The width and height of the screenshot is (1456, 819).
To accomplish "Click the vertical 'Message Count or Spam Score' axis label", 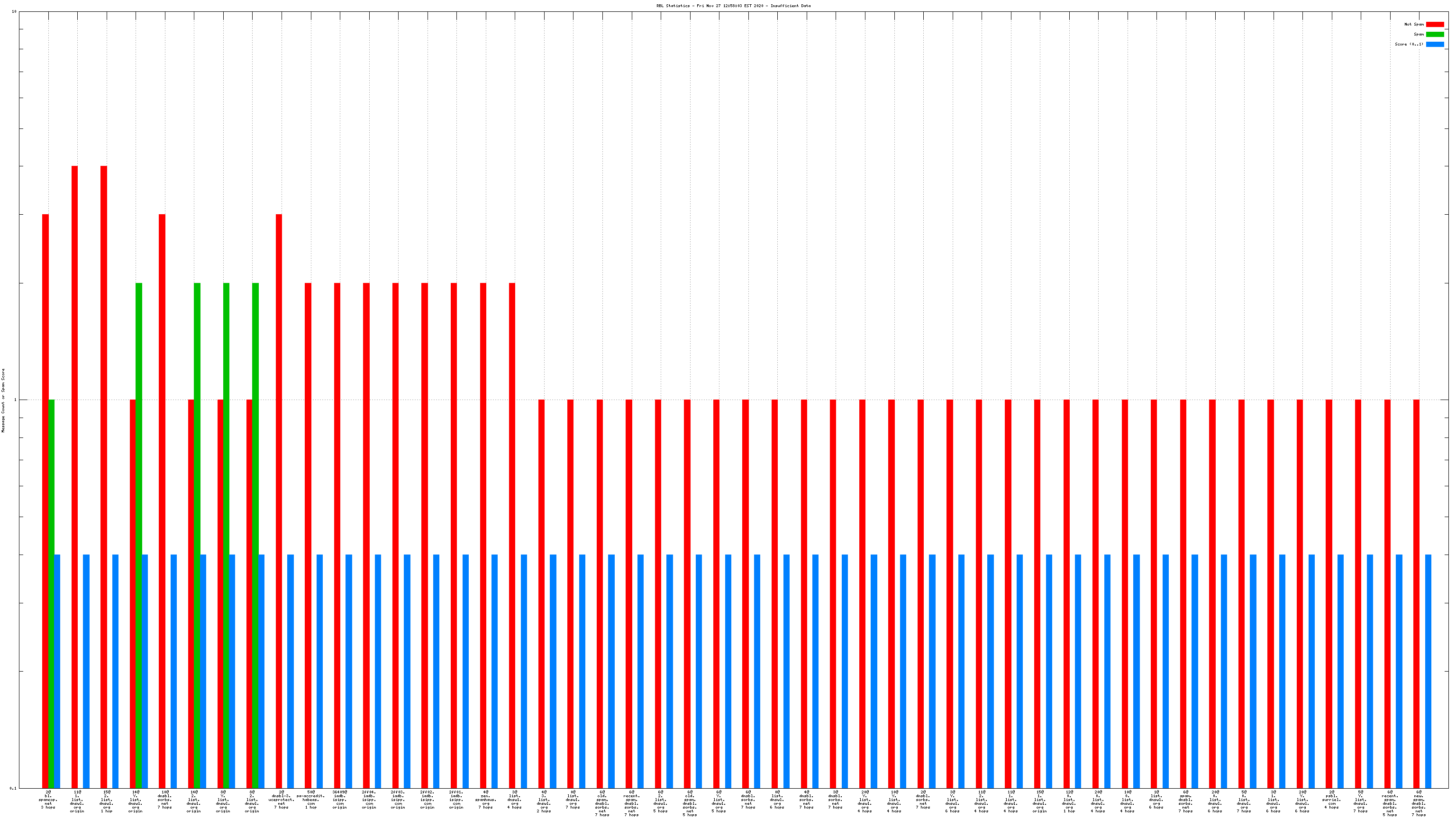I will (3, 400).
